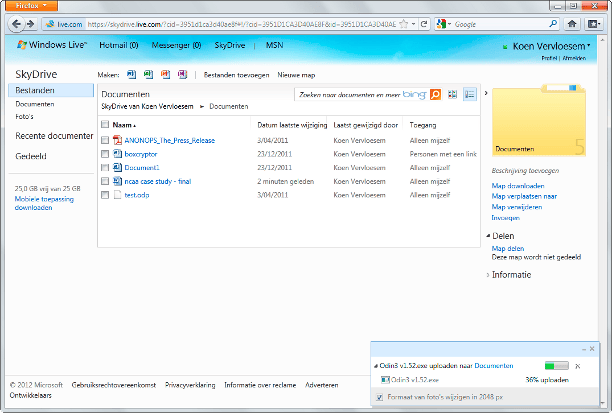Open the Firefox menu dropdown

coord(31,5)
